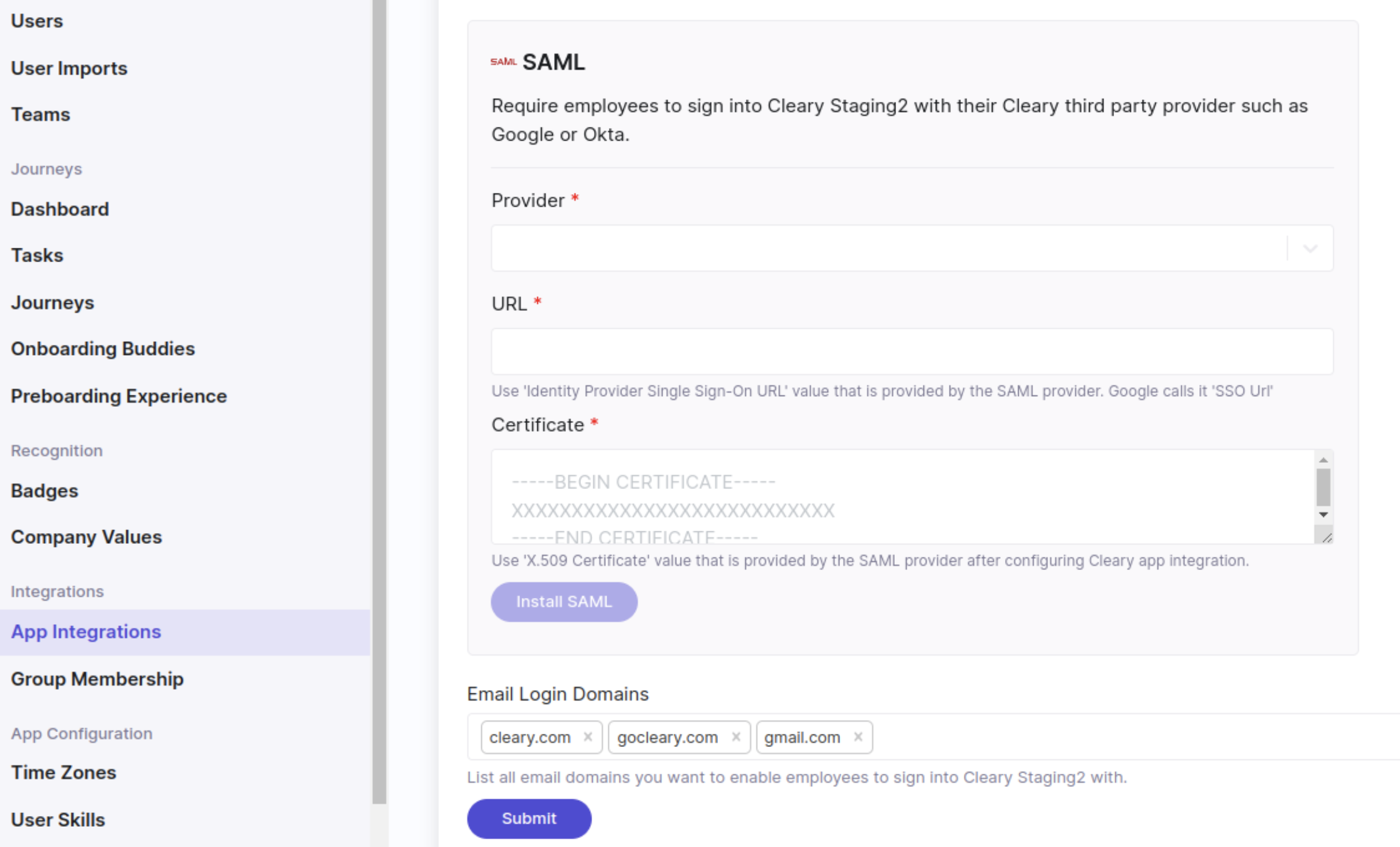Click the certificate box scroll down arrow
Viewport: 1400px width, 847px height.
(x=1323, y=515)
